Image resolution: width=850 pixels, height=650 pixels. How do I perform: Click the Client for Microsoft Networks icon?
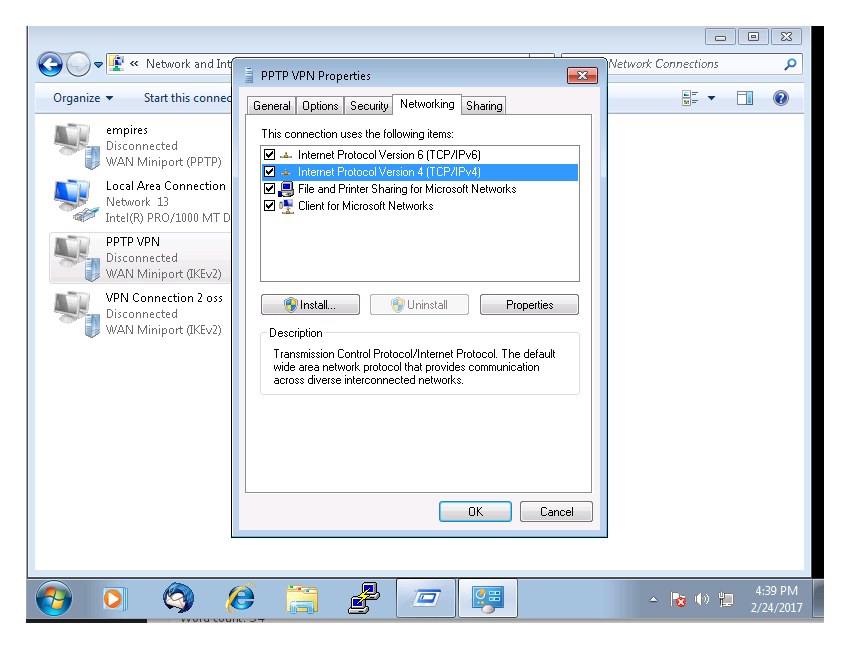point(286,207)
